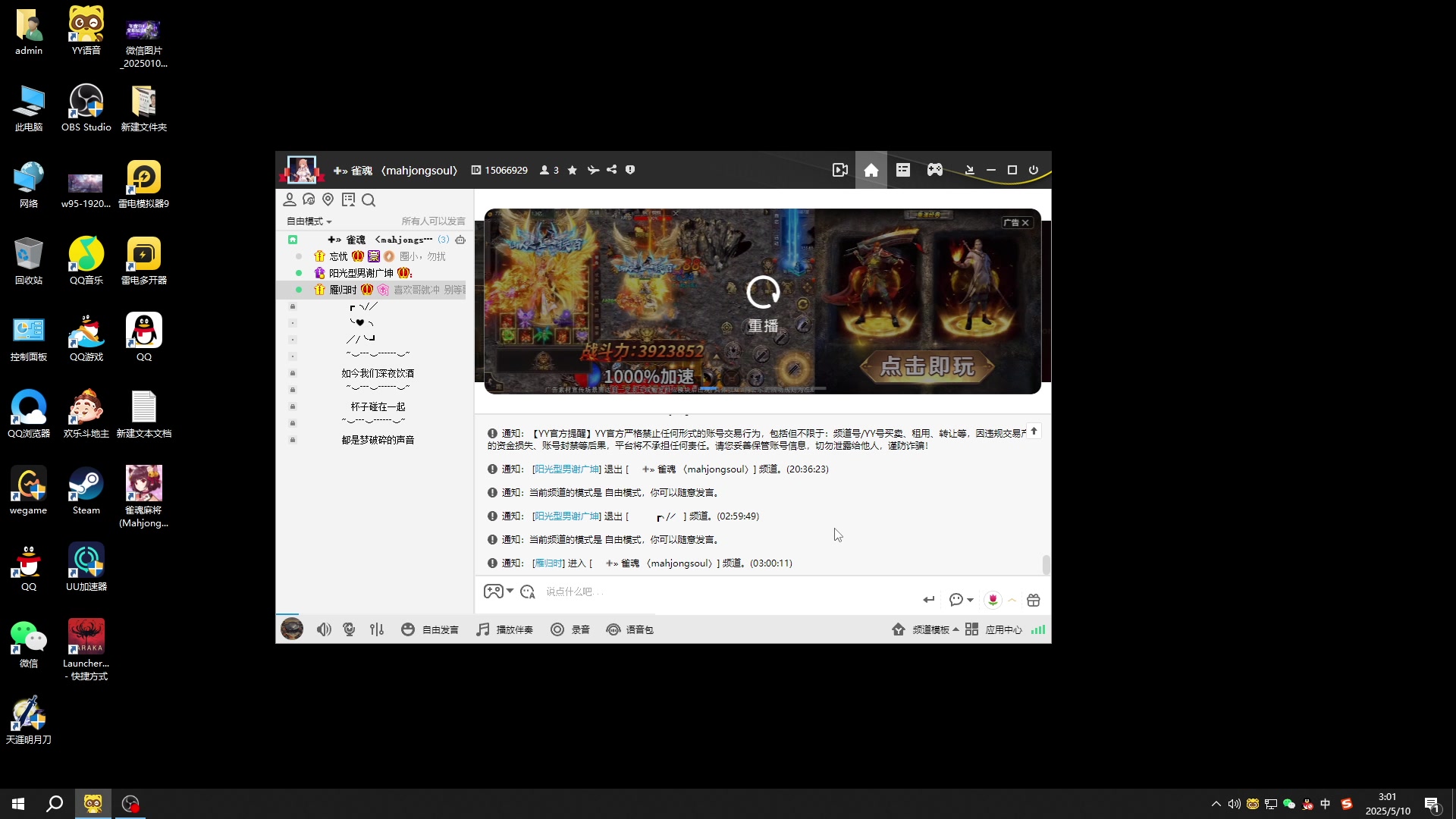Open 语音包 voice pack

pos(630,629)
